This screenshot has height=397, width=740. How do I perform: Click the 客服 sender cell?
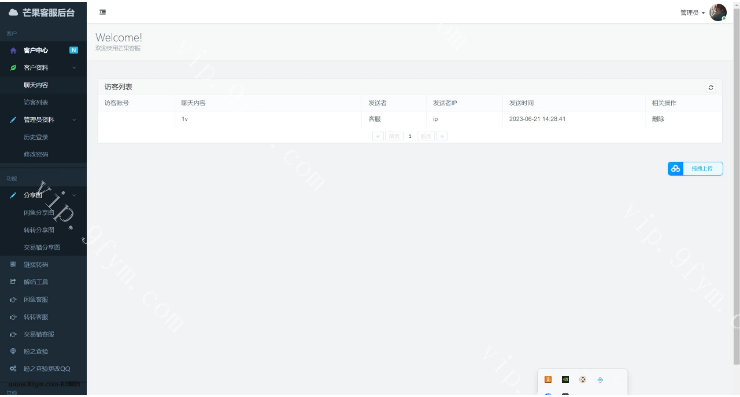(375, 119)
